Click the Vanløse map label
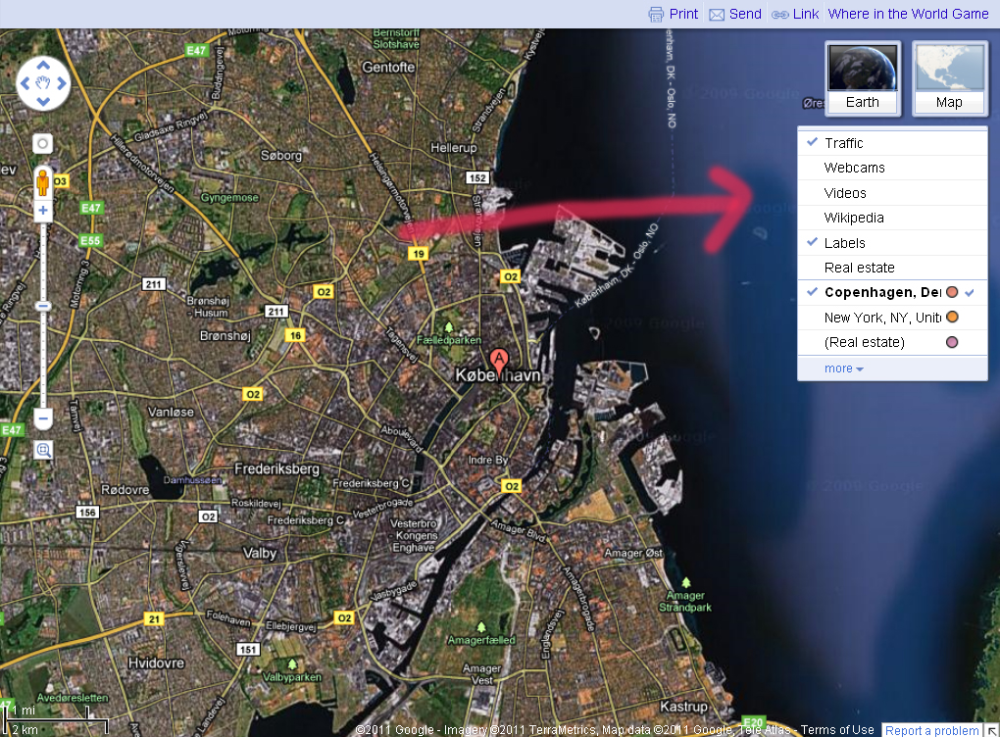Image resolution: width=1000 pixels, height=737 pixels. point(171,412)
